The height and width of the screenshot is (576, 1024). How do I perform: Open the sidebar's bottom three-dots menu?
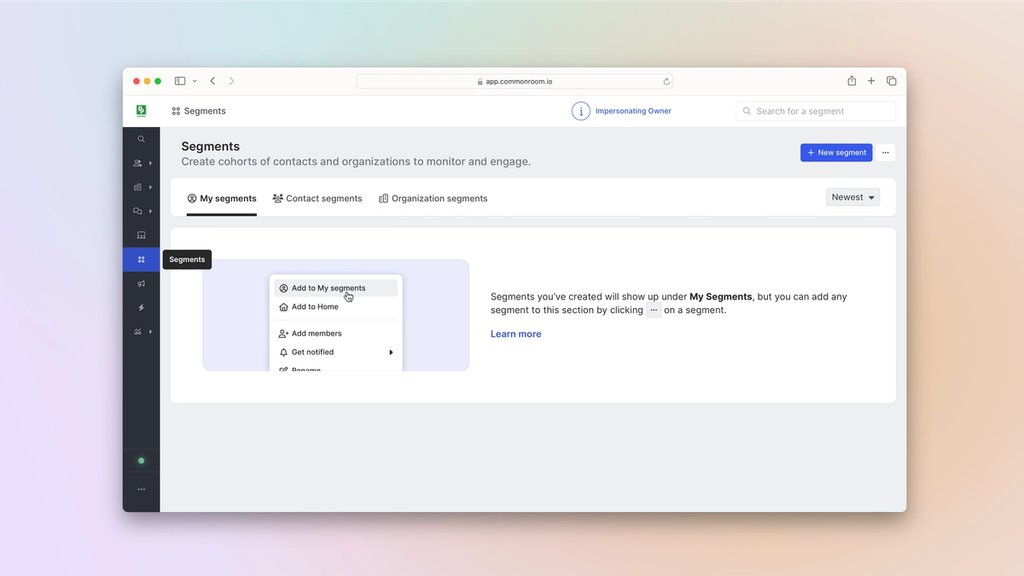pos(141,489)
